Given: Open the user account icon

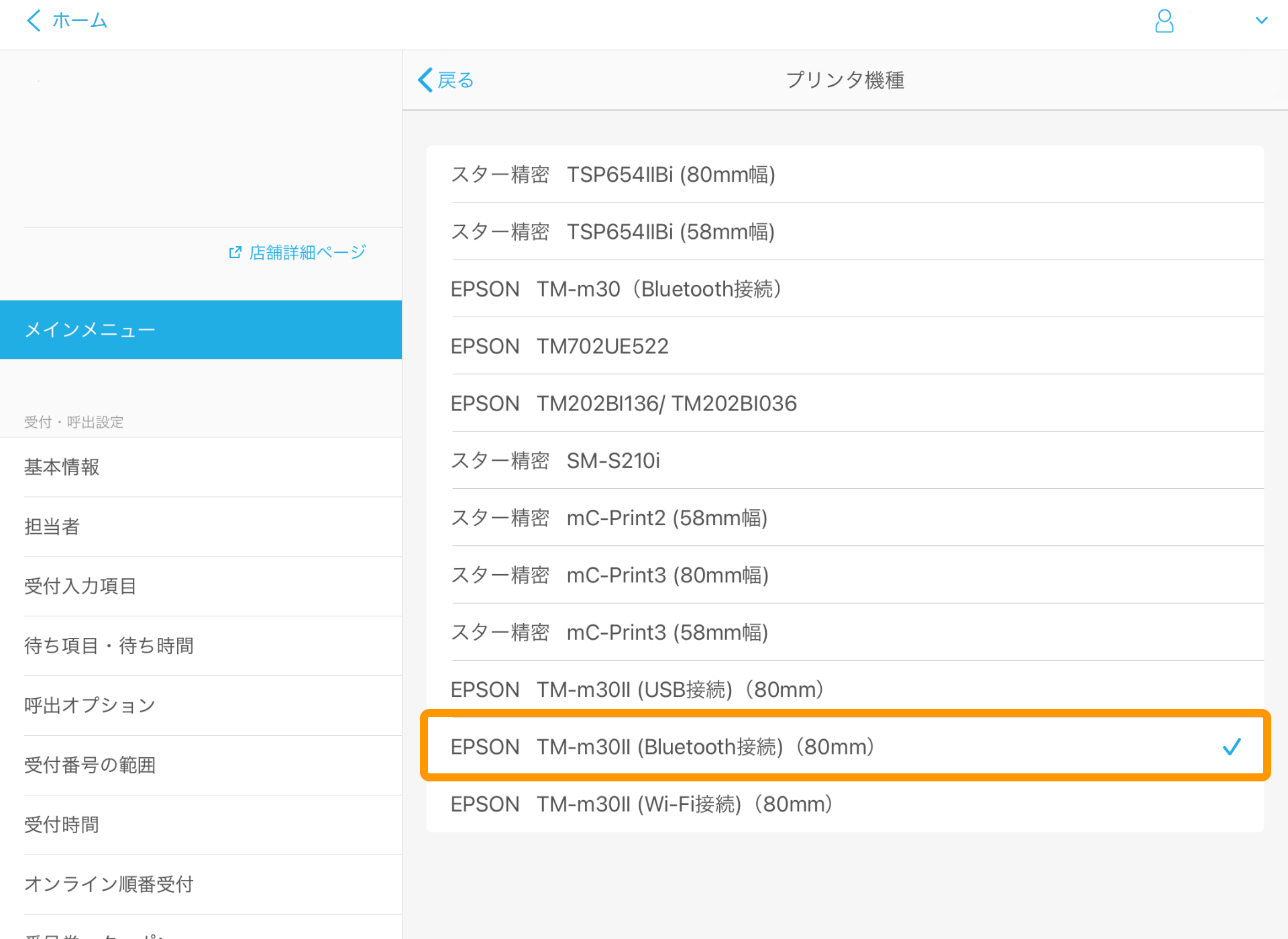Looking at the screenshot, I should pos(1164,21).
